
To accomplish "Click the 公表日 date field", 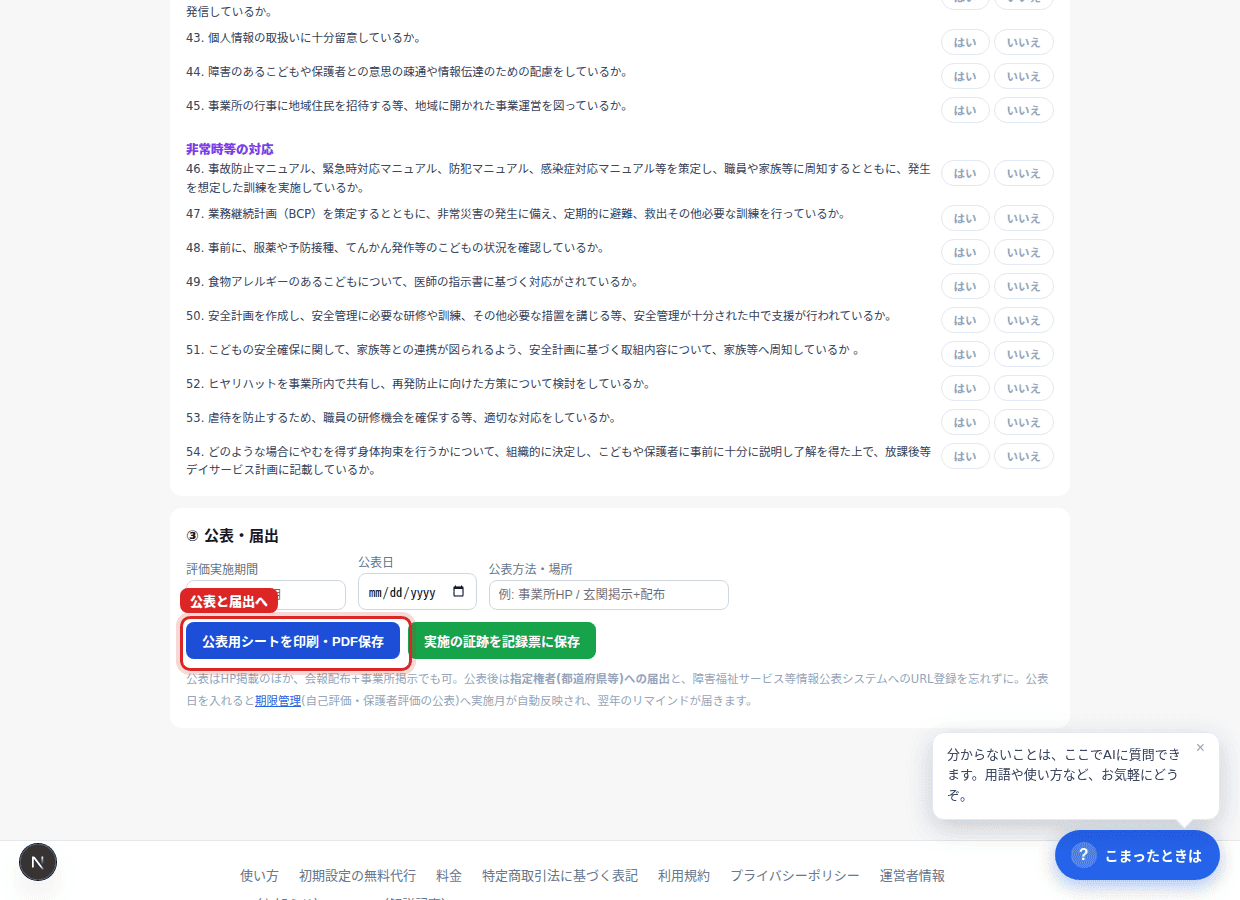I will tap(417, 591).
